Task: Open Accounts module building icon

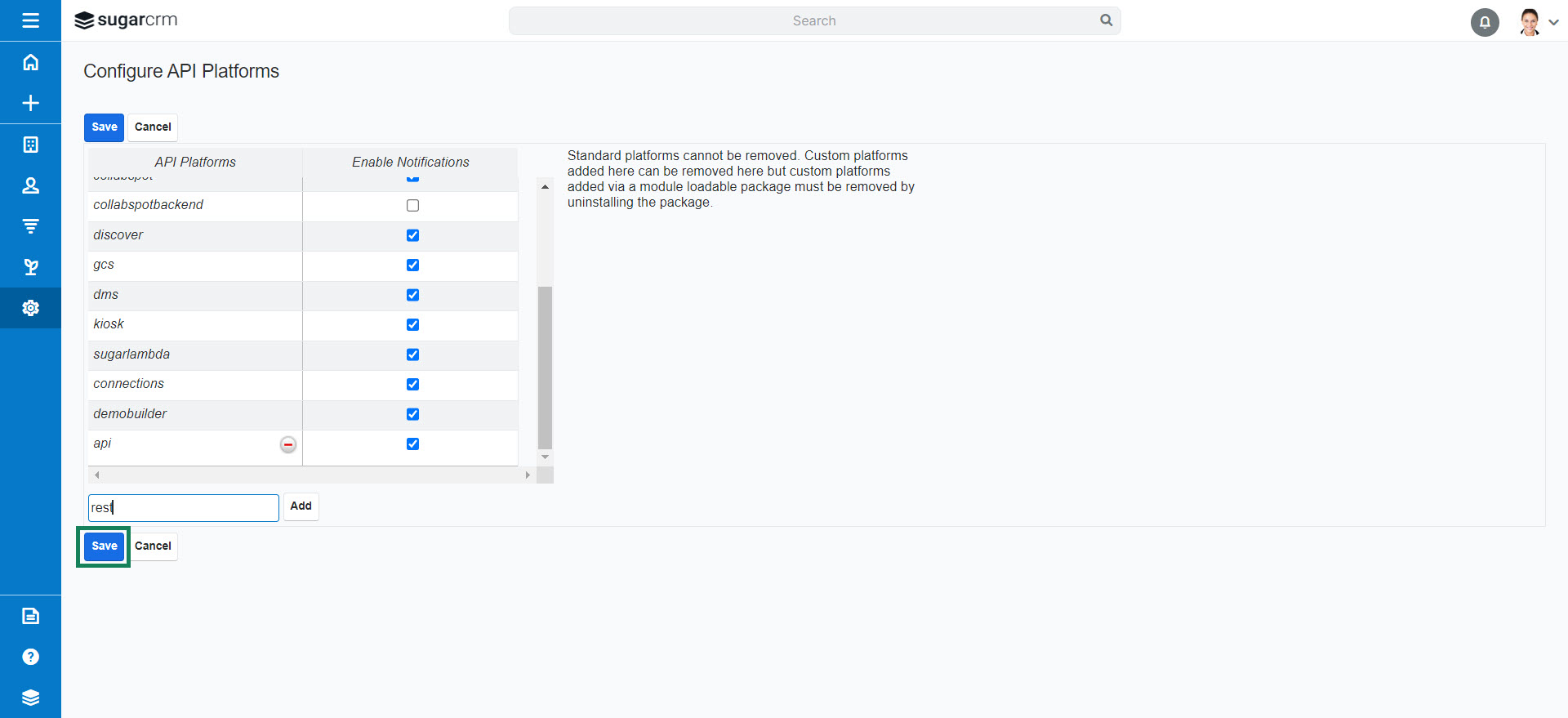Action: [x=30, y=145]
